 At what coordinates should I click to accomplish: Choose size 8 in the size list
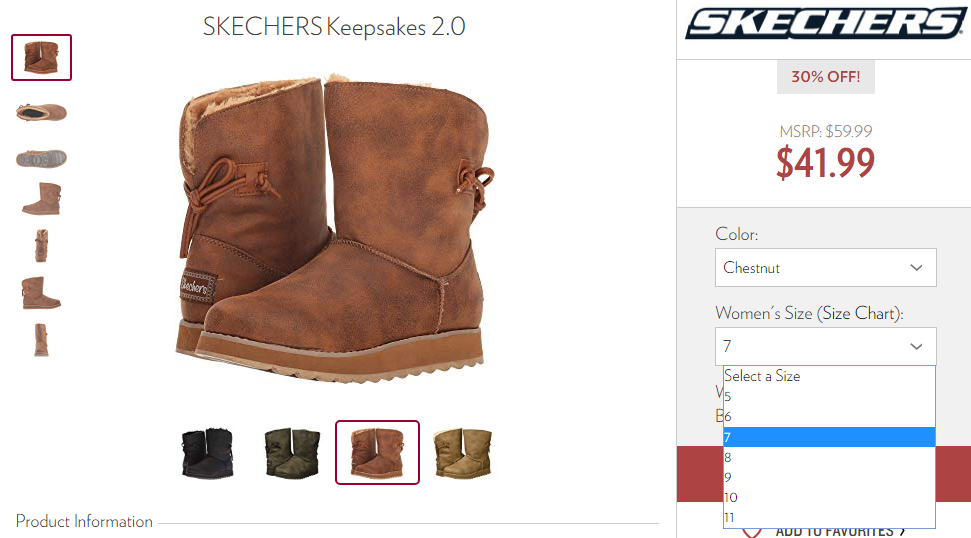pos(829,458)
